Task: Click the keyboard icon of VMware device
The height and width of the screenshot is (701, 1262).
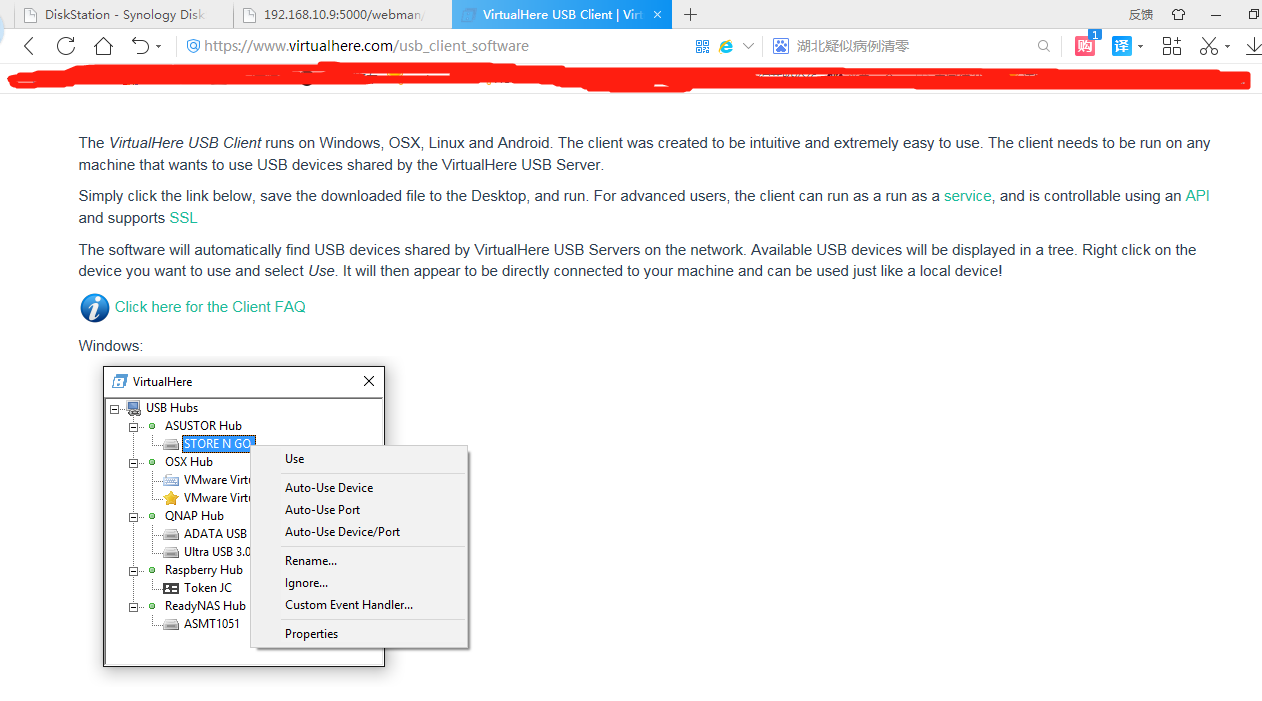Action: point(171,480)
